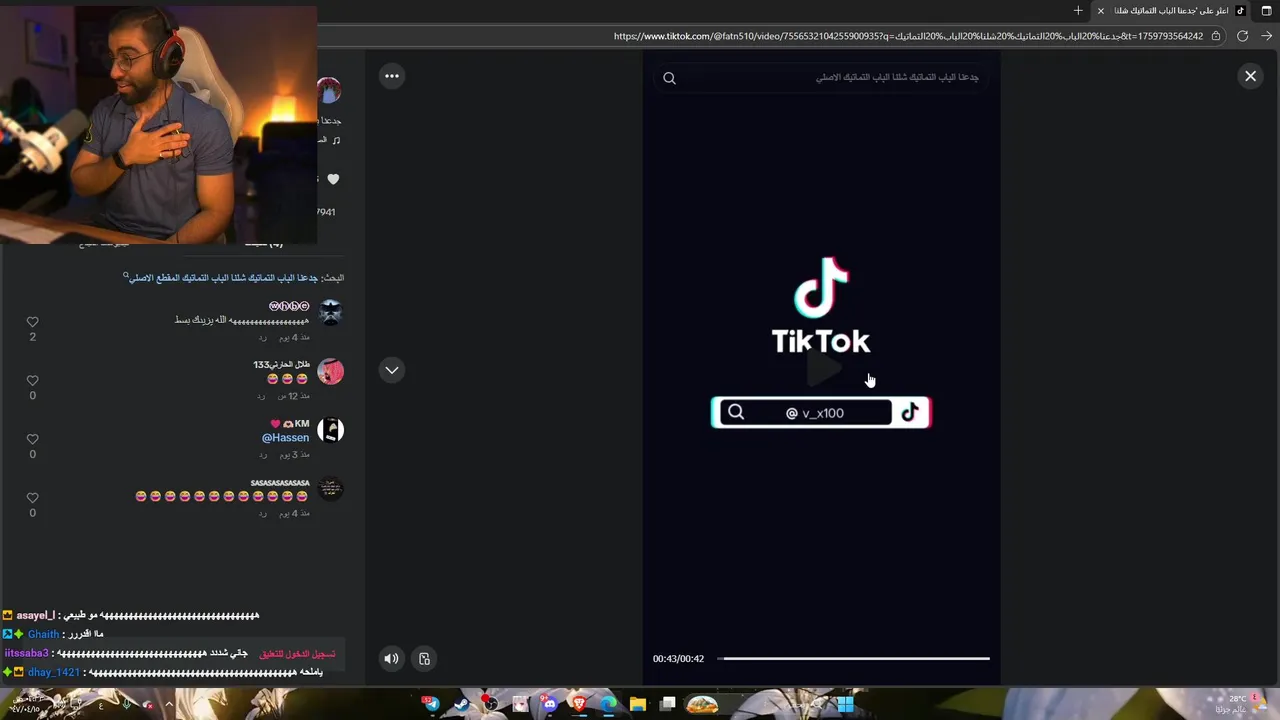The width and height of the screenshot is (1280, 720).
Task: Focus the search field above the video
Action: point(821,78)
